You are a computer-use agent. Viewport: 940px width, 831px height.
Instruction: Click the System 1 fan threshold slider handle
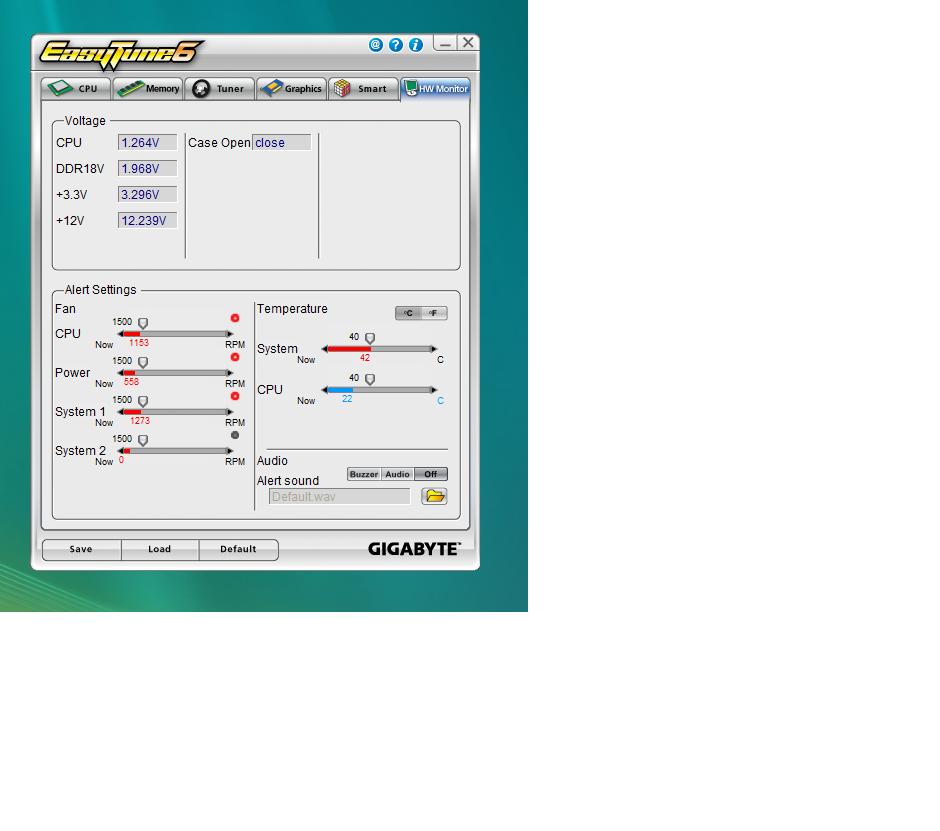143,401
